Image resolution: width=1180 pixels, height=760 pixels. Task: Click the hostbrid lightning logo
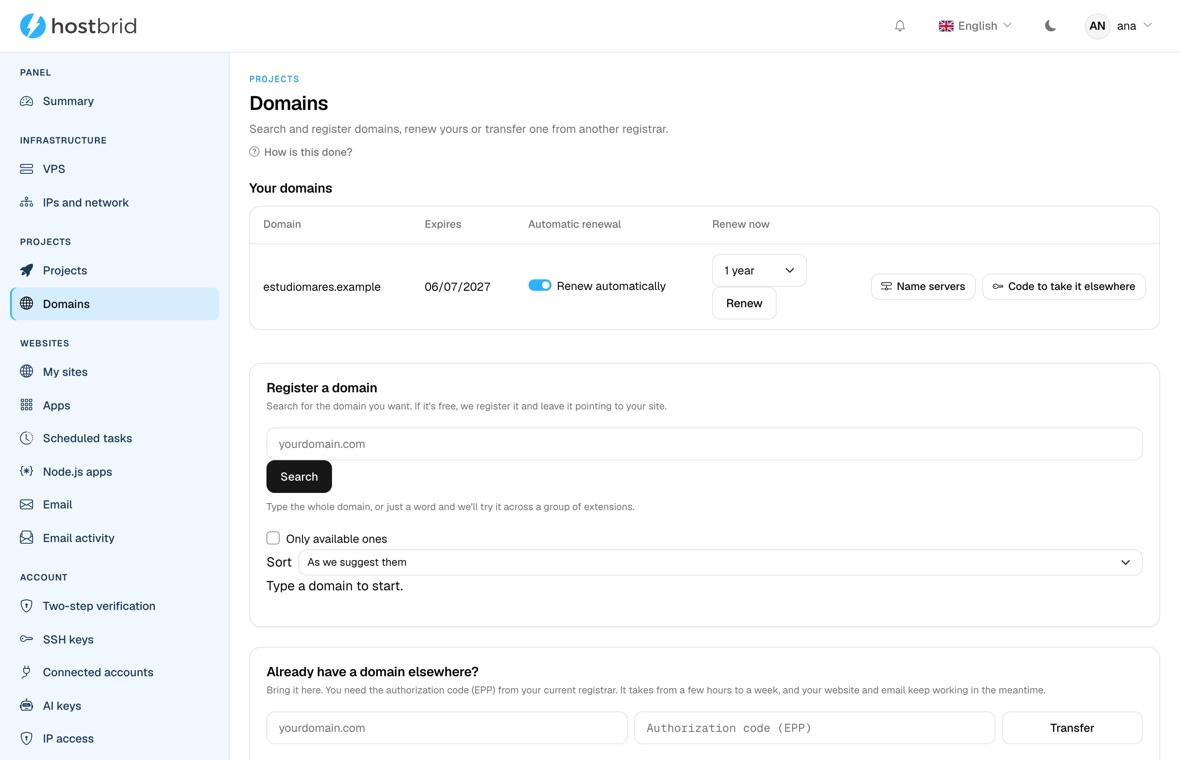32,26
